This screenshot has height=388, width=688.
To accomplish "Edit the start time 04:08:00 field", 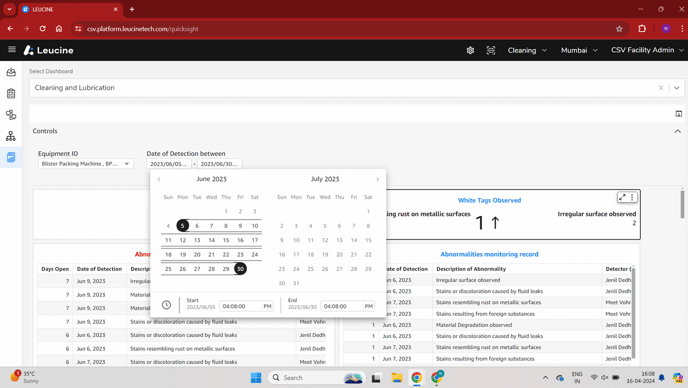I will point(240,306).
